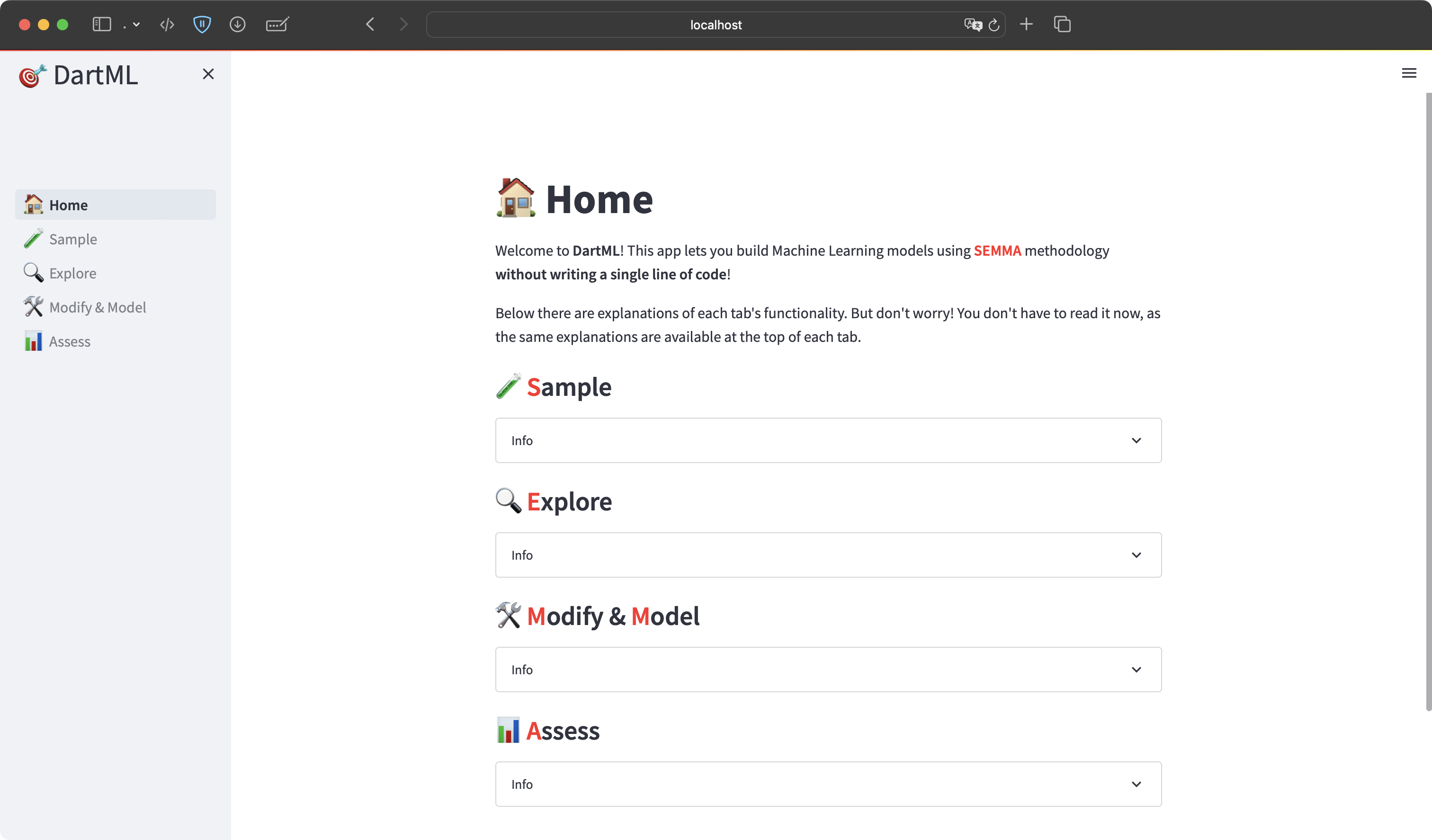Click chevron arrow in Sample Info box
The image size is (1432, 840).
[x=1136, y=440]
